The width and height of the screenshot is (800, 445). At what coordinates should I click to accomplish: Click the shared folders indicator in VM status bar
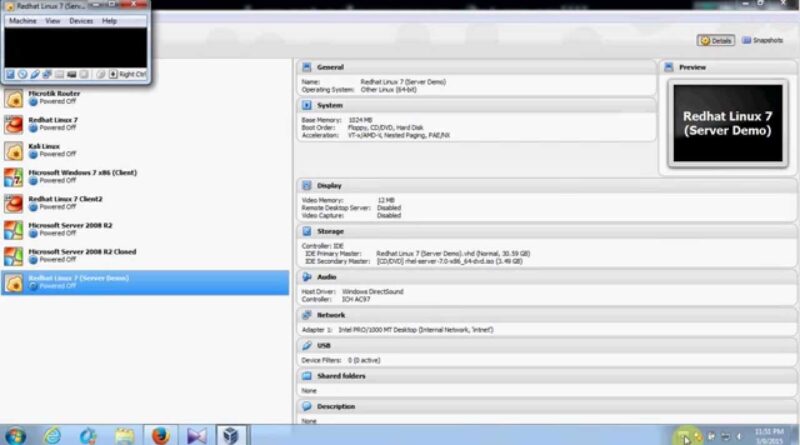[x=59, y=75]
